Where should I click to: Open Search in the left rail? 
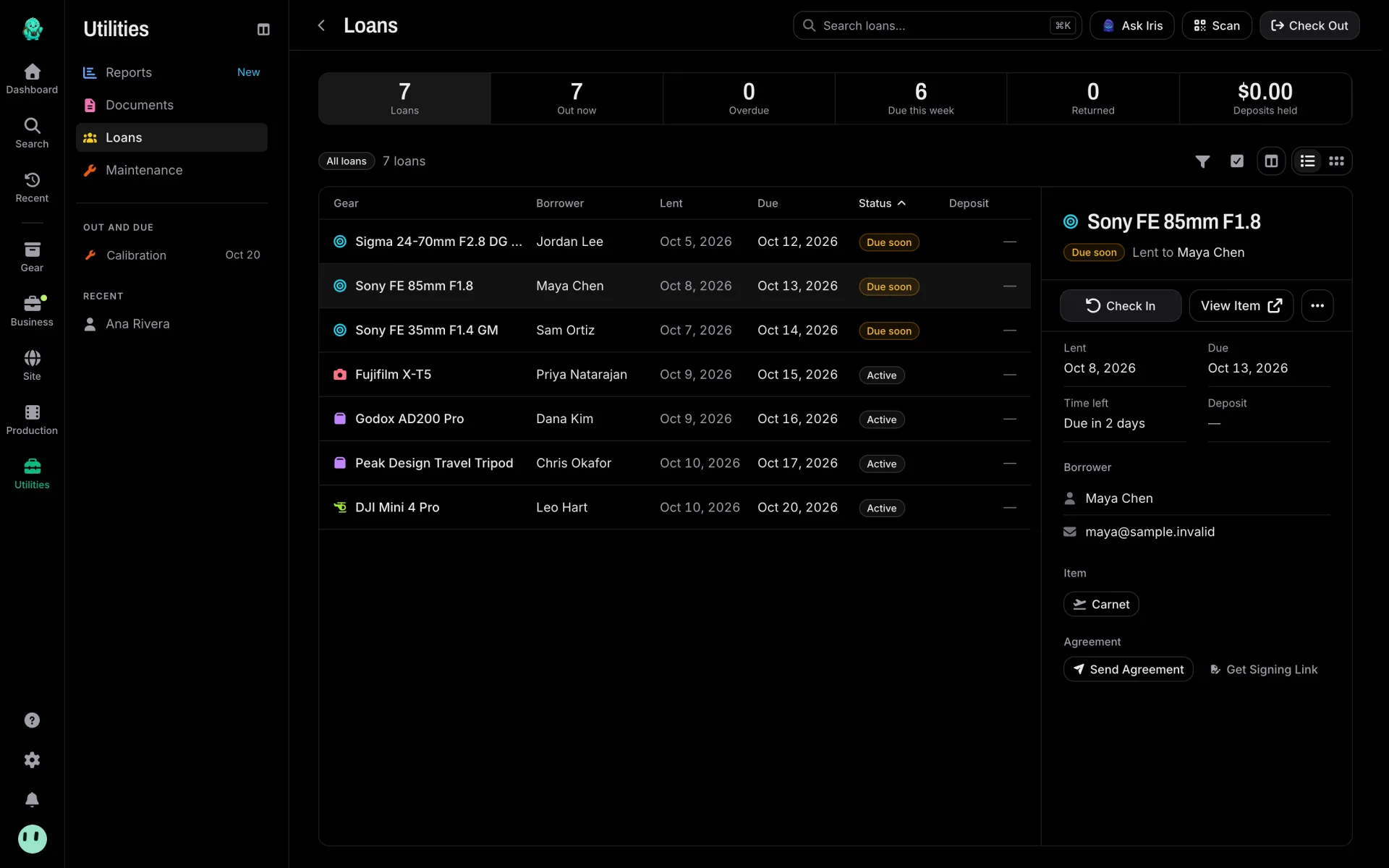(x=32, y=133)
